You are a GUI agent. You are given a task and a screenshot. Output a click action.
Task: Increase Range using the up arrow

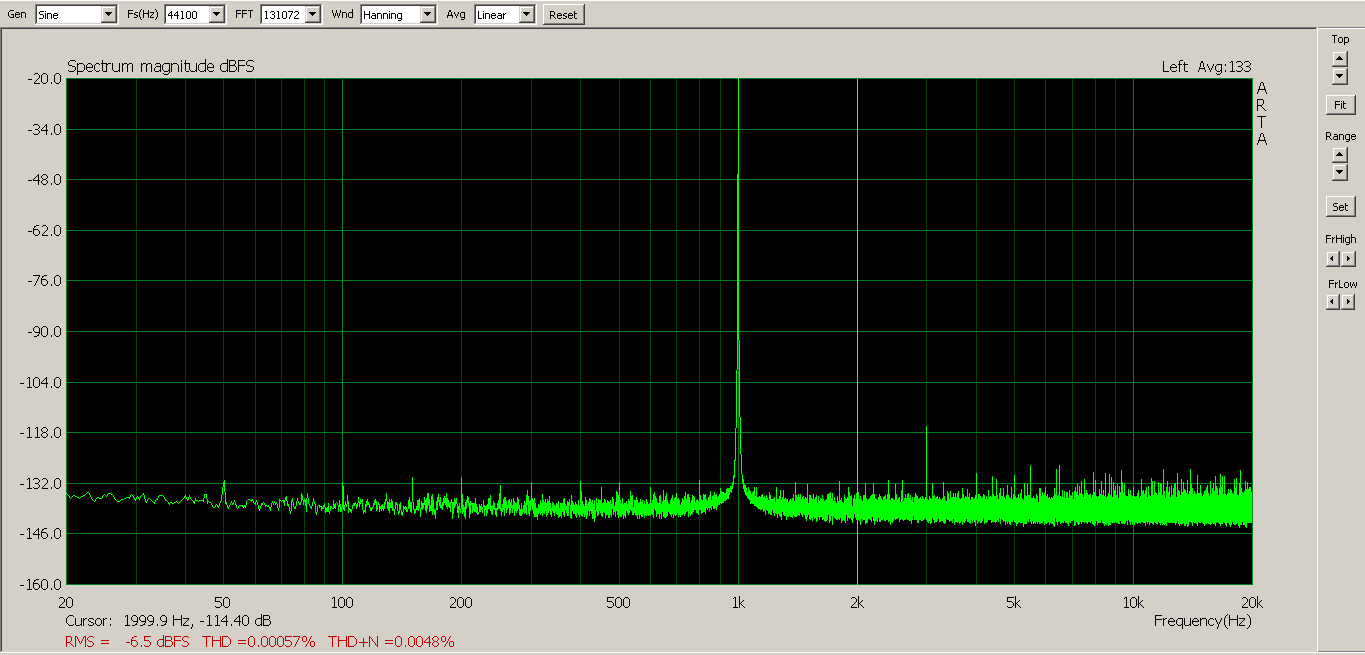click(x=1340, y=155)
